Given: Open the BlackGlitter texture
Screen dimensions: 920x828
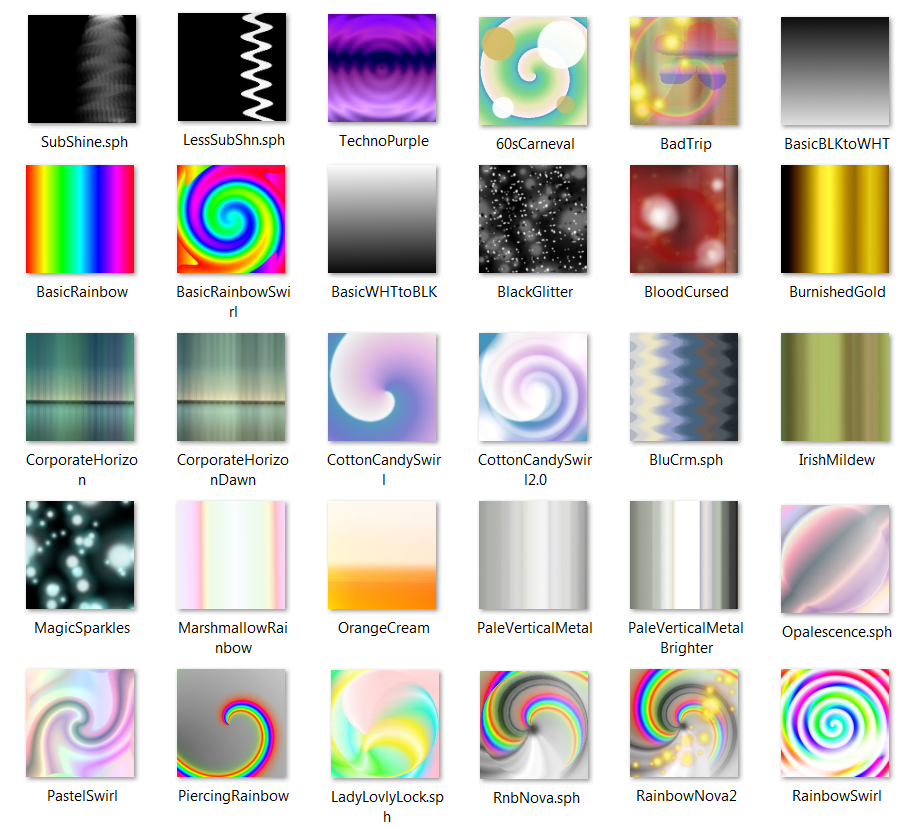Looking at the screenshot, I should (x=533, y=219).
